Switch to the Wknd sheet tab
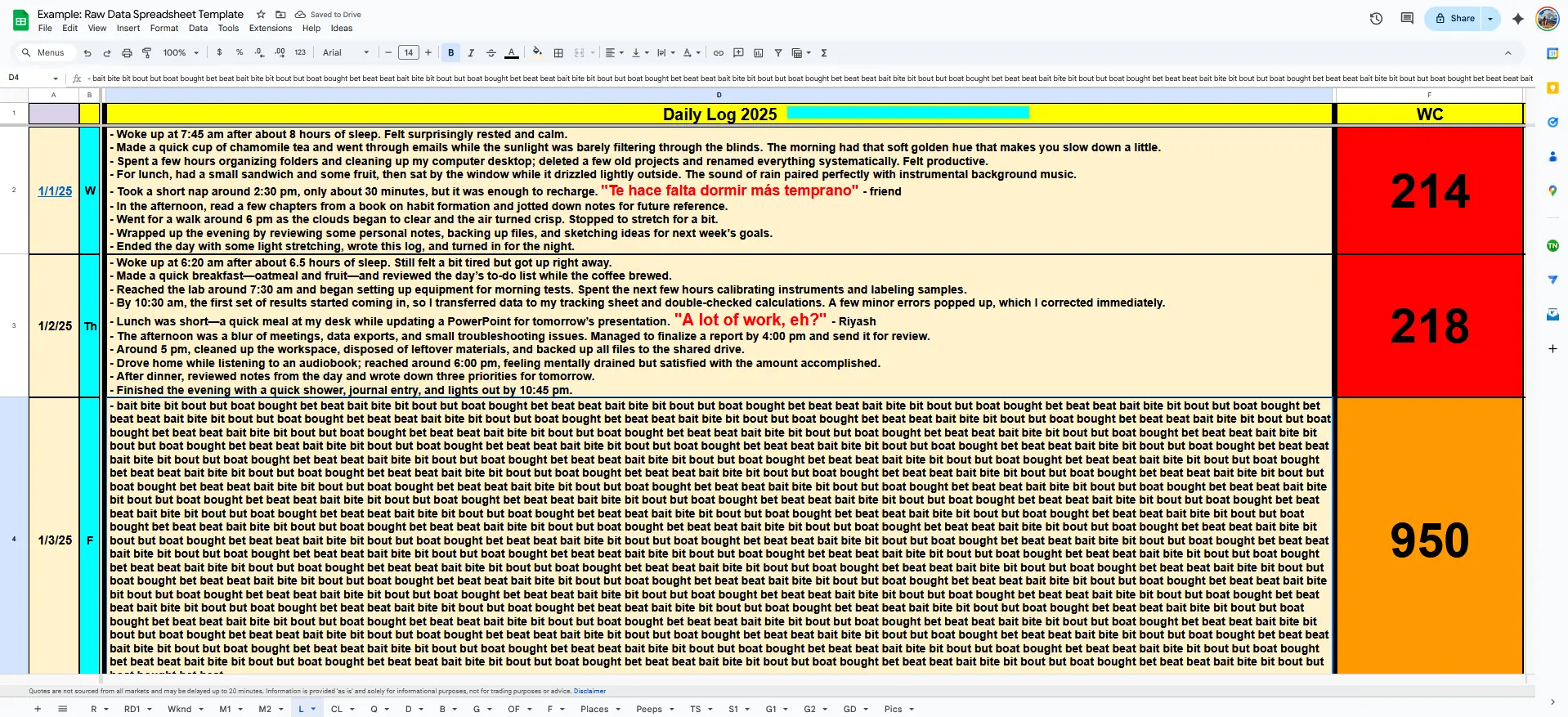Image resolution: width=1568 pixels, height=717 pixels. tap(179, 709)
